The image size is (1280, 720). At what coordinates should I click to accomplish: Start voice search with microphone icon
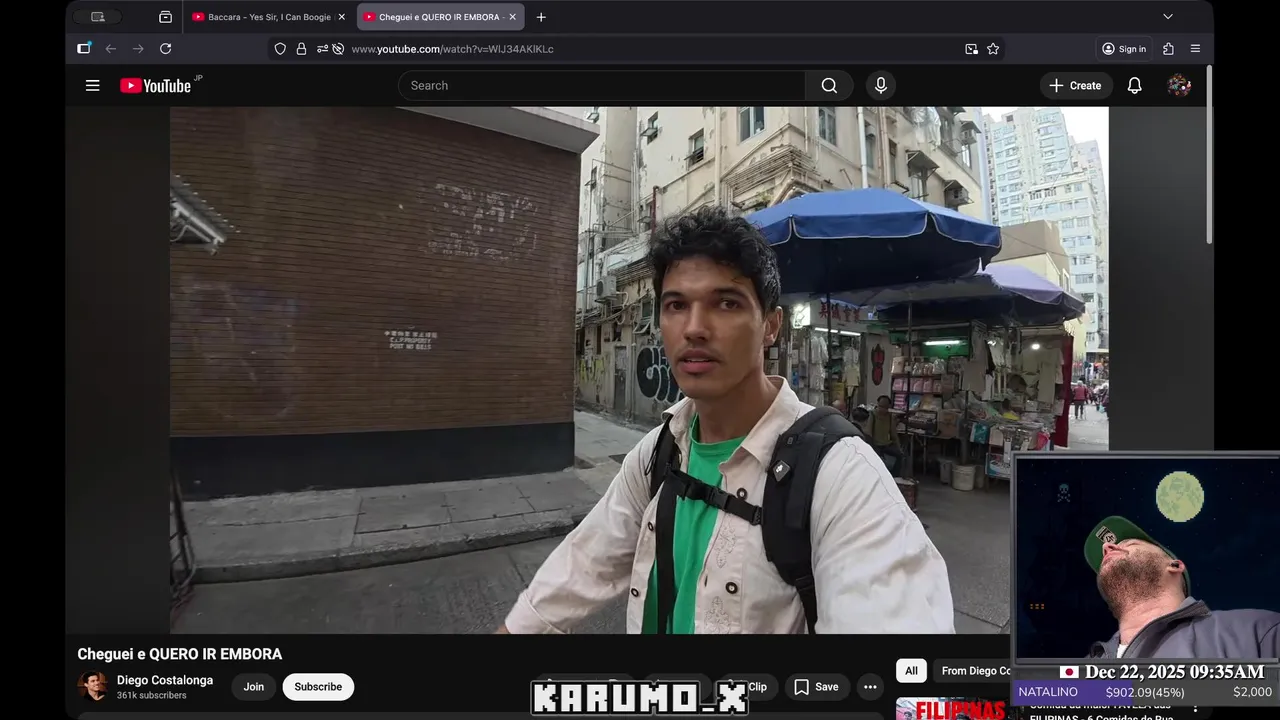point(881,86)
